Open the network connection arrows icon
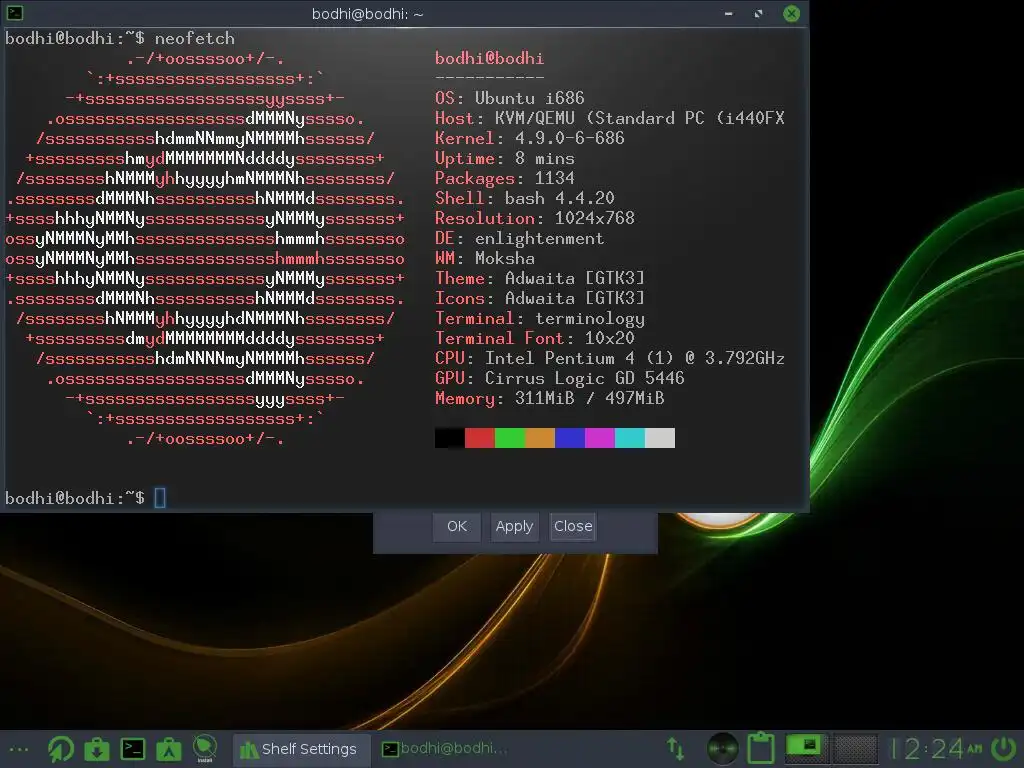Screen dimensions: 1024x768 pos(675,749)
